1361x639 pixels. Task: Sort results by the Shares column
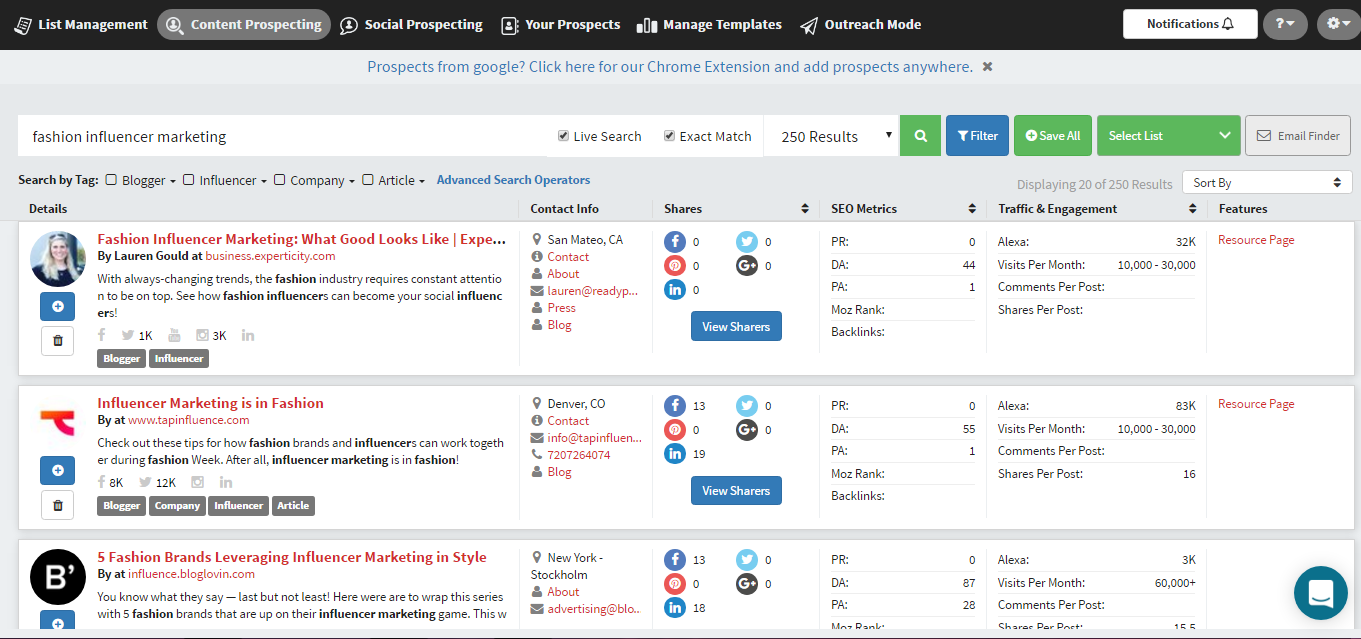coord(805,209)
